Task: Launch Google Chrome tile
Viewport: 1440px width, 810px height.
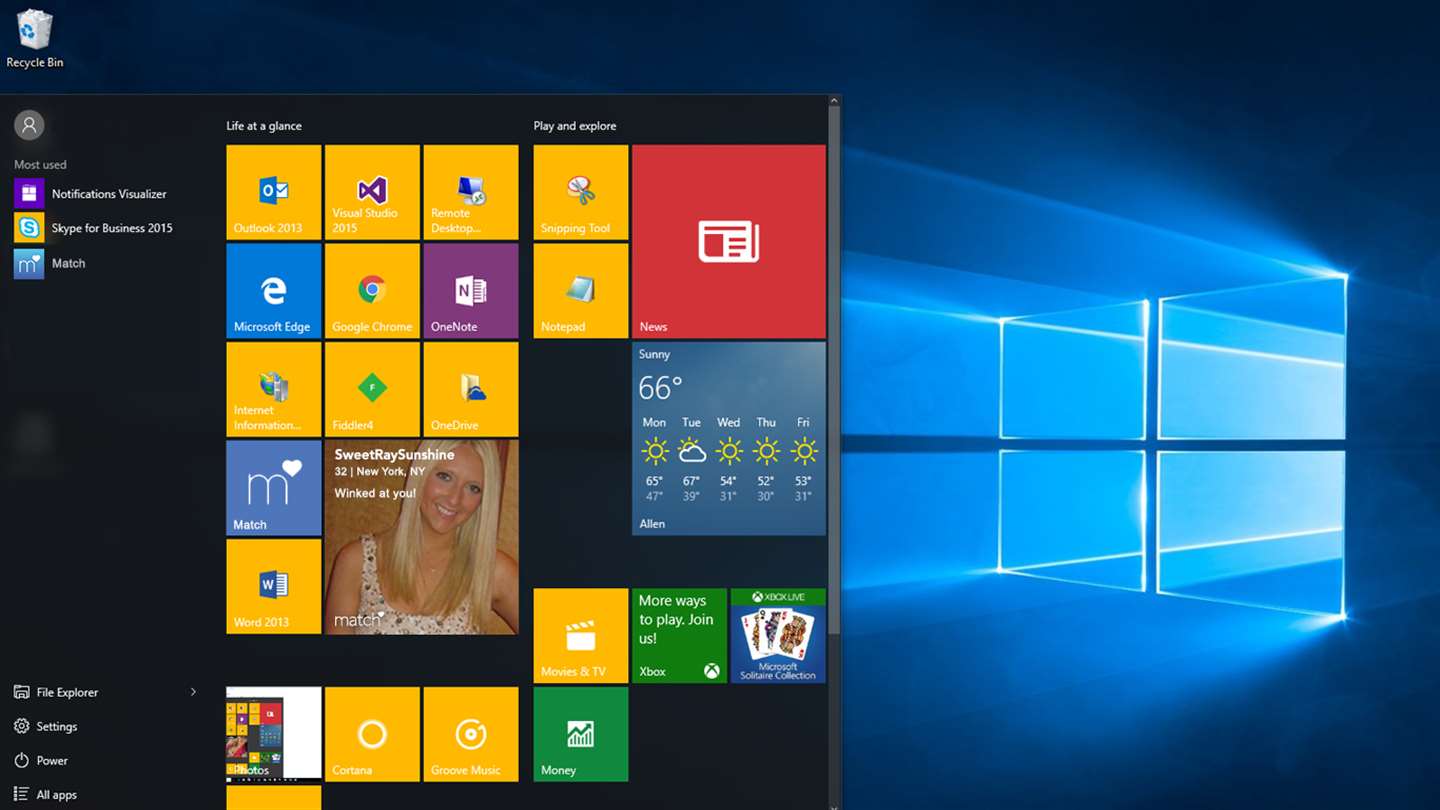Action: (x=372, y=291)
